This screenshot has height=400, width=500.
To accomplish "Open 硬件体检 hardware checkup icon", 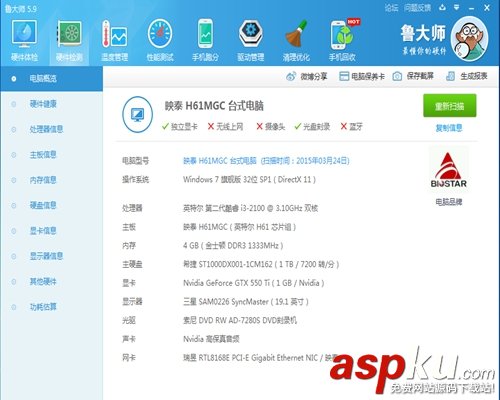I will click(x=24, y=40).
